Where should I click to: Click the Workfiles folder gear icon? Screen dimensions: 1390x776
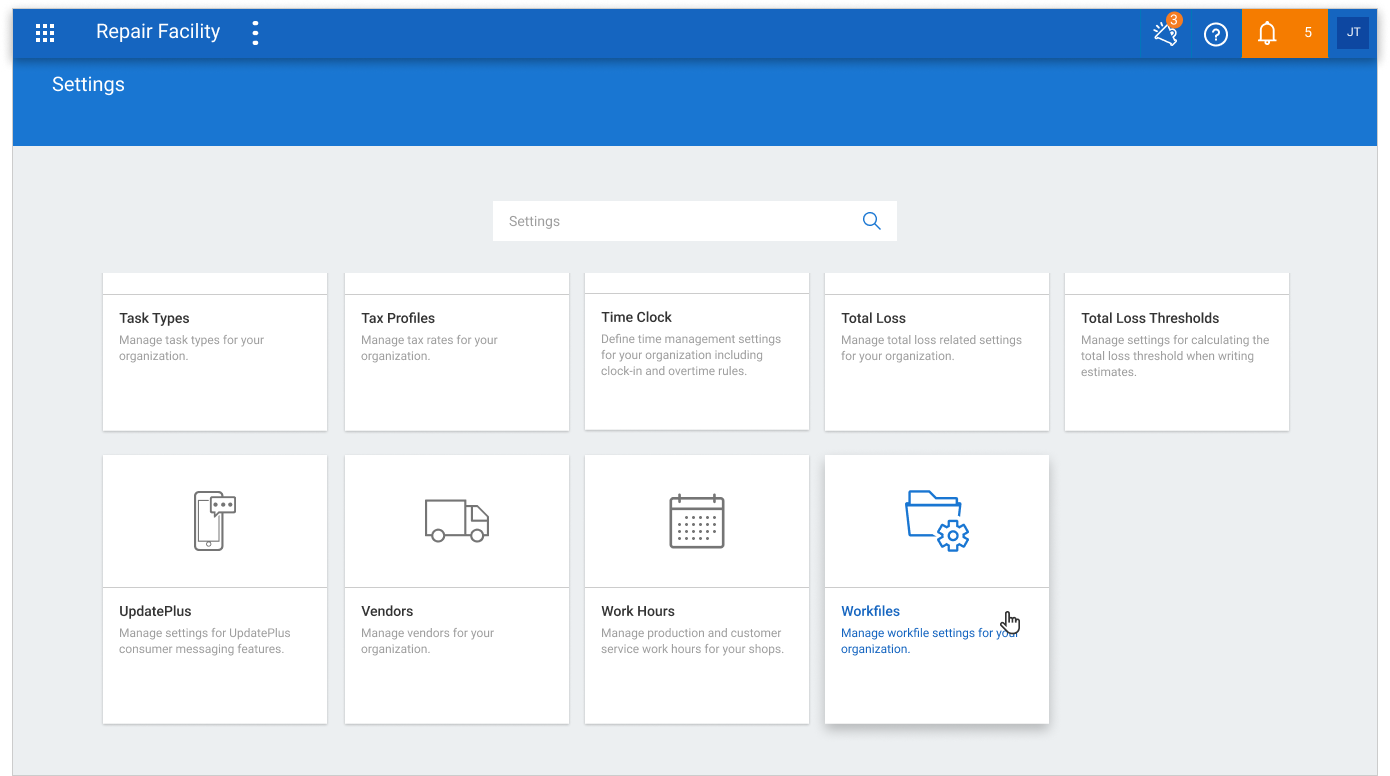pyautogui.click(x=937, y=520)
